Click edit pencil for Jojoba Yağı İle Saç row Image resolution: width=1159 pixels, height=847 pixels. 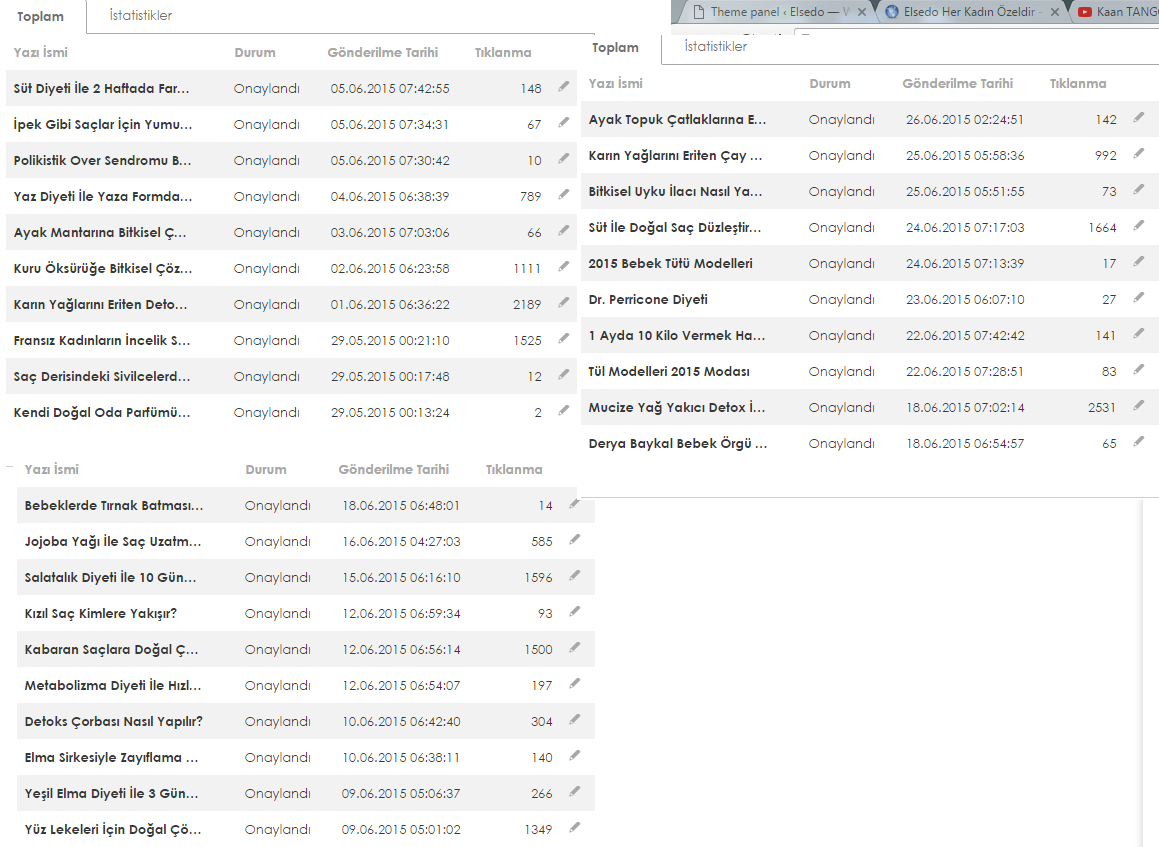tap(575, 540)
